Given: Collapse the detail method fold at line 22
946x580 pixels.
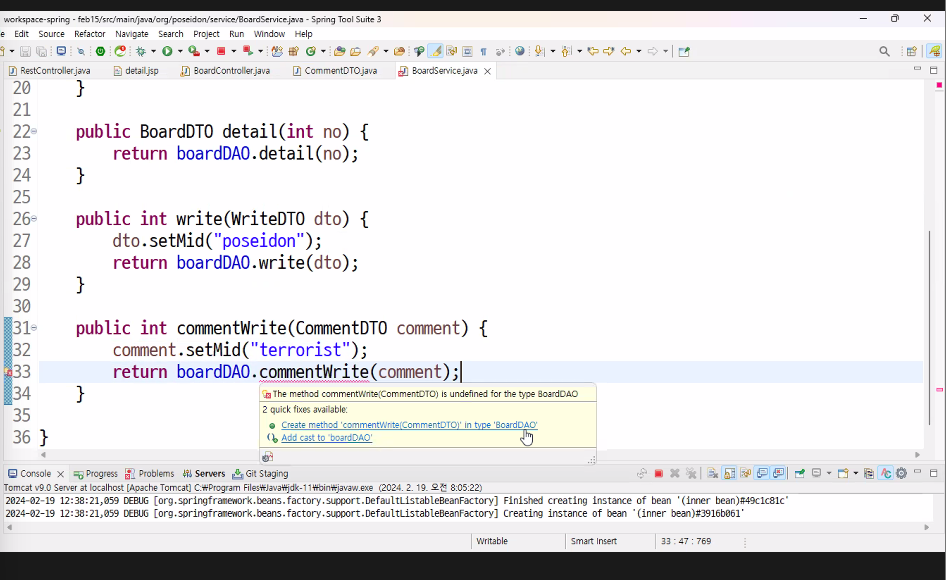Looking at the screenshot, I should pyautogui.click(x=34, y=131).
